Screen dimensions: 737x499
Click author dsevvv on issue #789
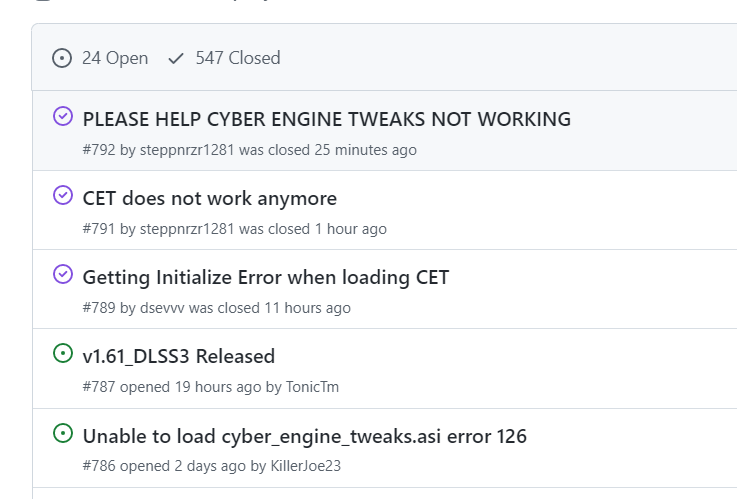point(162,308)
